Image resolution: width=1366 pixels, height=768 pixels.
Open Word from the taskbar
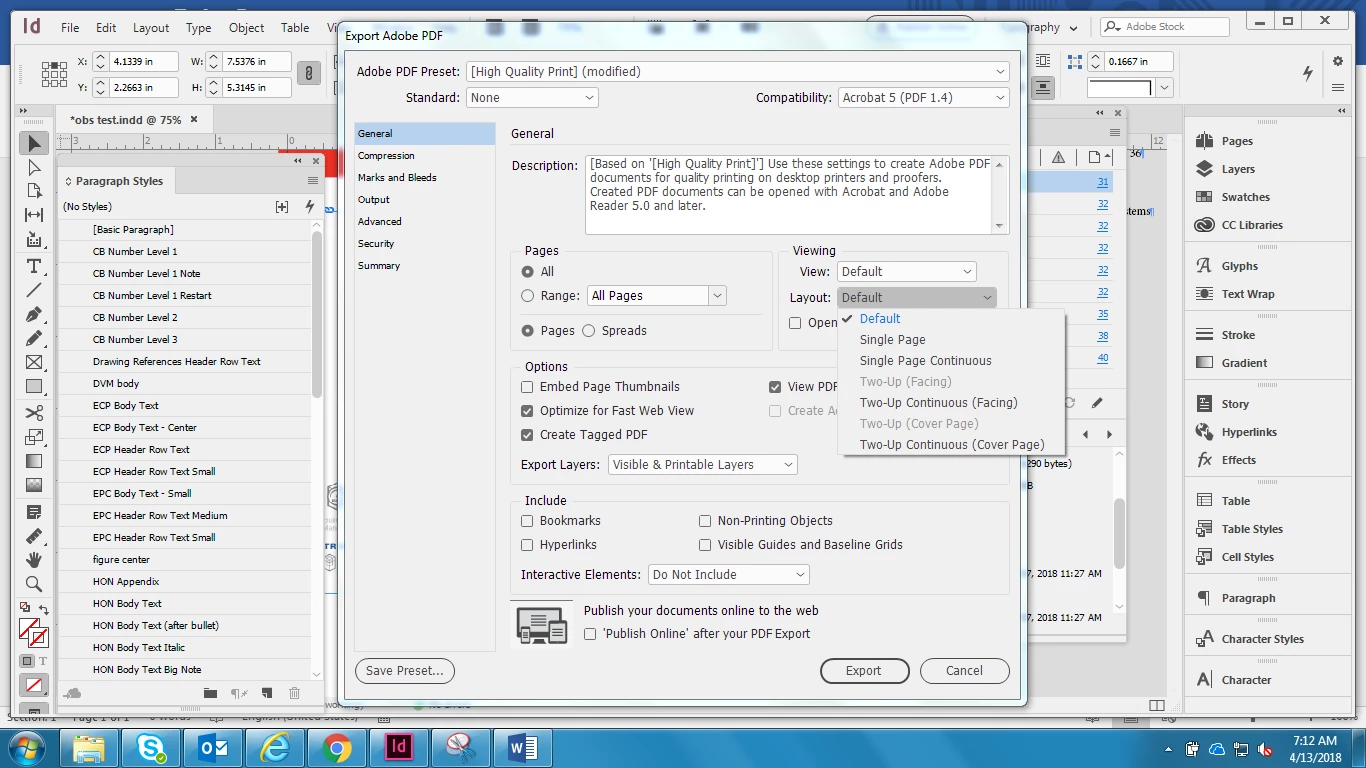coord(523,747)
